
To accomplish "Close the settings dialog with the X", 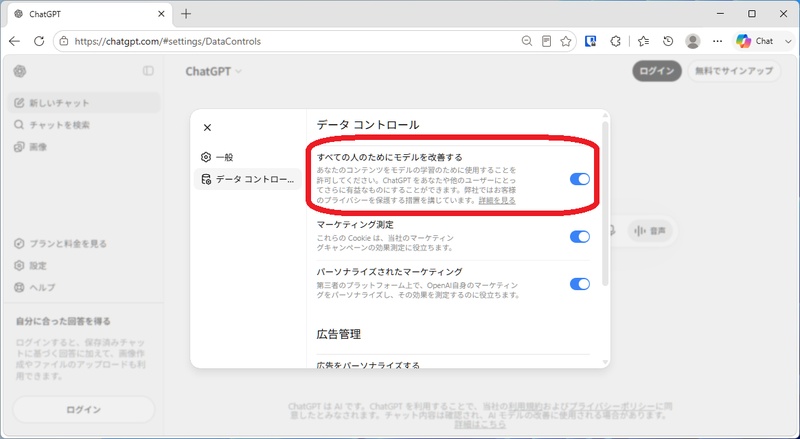I will (x=207, y=128).
